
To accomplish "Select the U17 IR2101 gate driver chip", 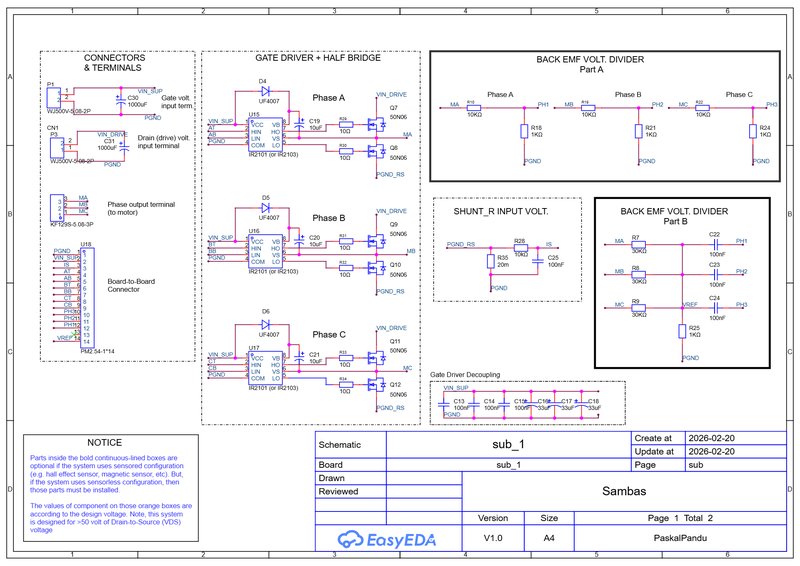I will [x=265, y=368].
